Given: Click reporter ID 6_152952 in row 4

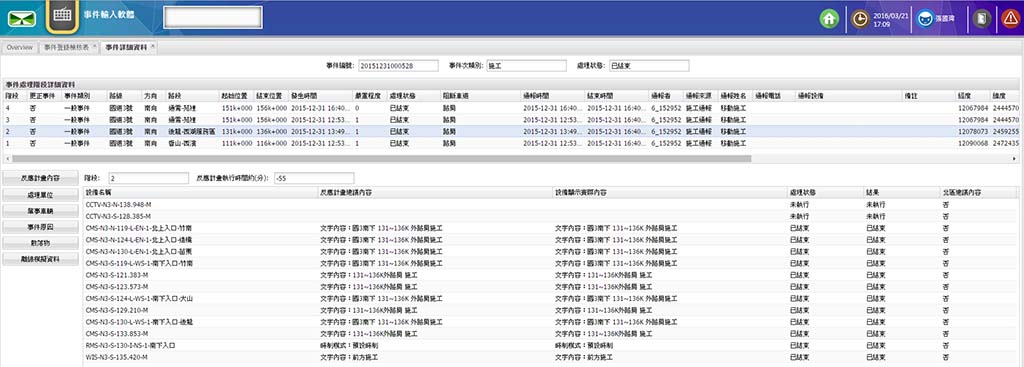Looking at the screenshot, I should click(x=666, y=108).
